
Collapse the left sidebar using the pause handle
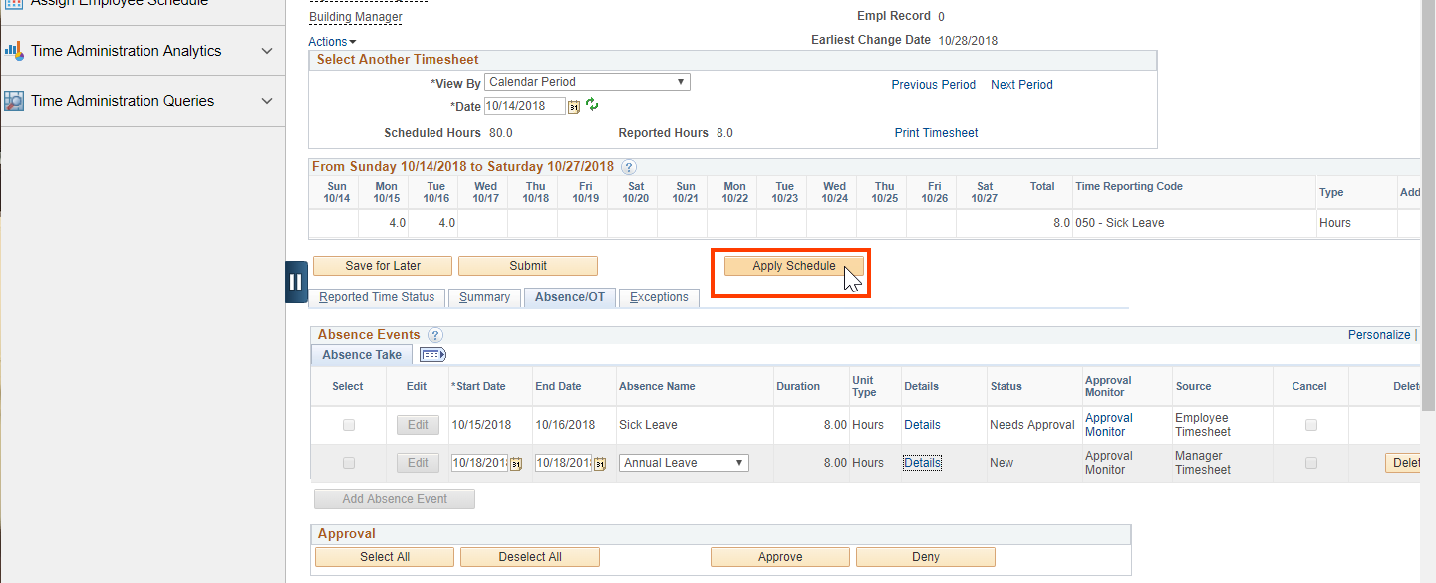click(x=296, y=281)
